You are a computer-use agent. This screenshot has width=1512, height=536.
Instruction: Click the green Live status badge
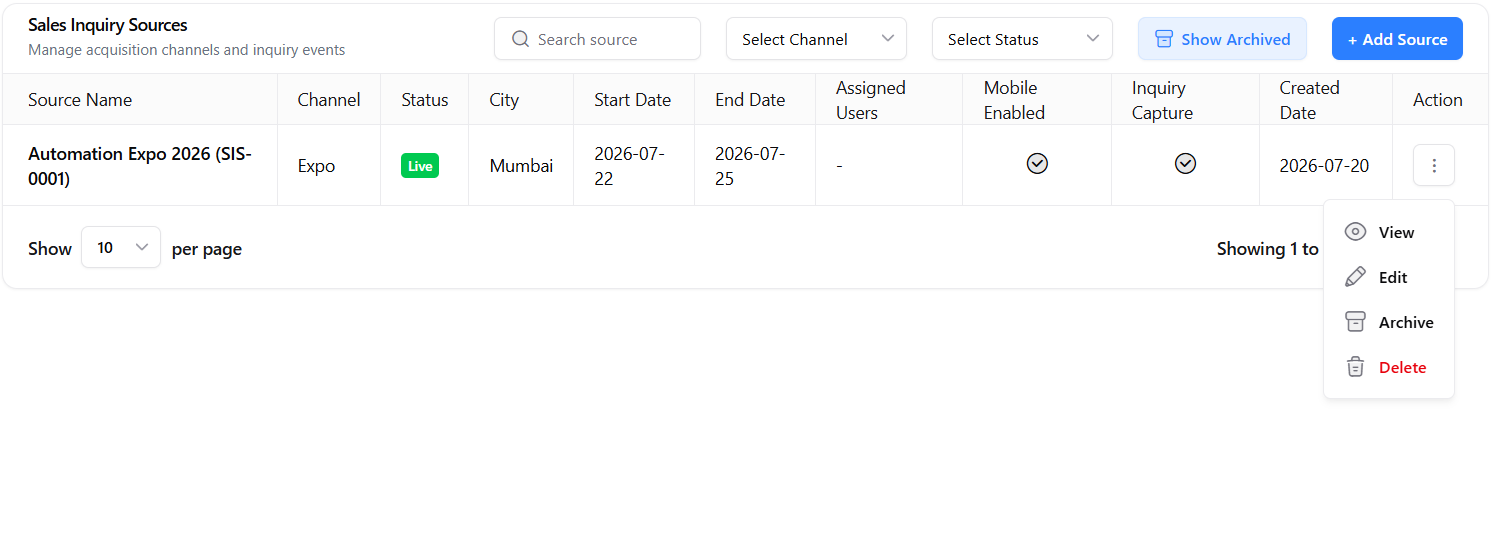[420, 166]
